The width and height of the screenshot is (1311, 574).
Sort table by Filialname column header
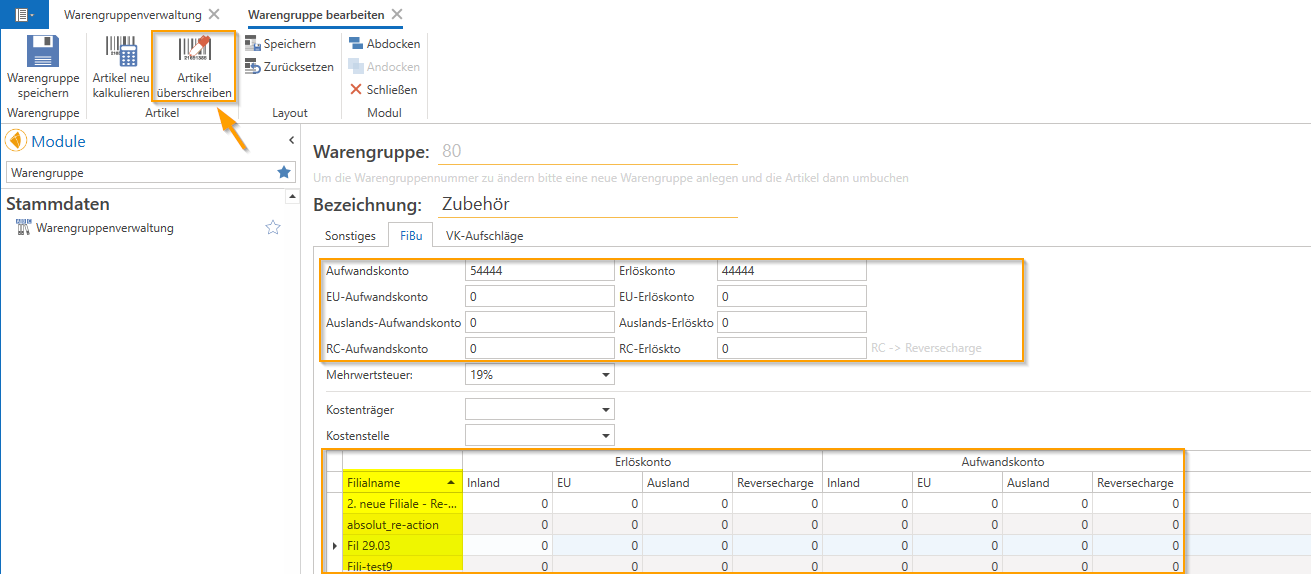(x=401, y=483)
